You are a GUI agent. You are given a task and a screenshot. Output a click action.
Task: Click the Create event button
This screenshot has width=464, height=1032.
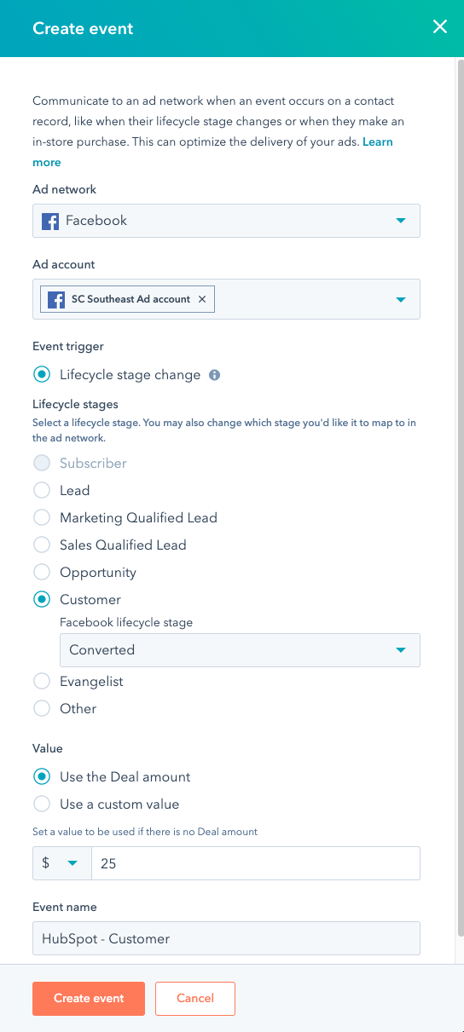pos(89,998)
